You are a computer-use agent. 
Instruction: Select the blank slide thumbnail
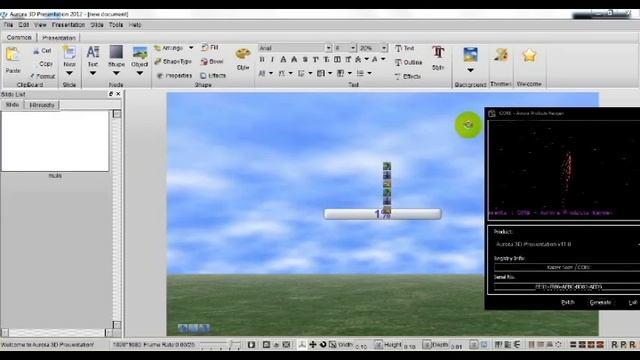[x=55, y=141]
